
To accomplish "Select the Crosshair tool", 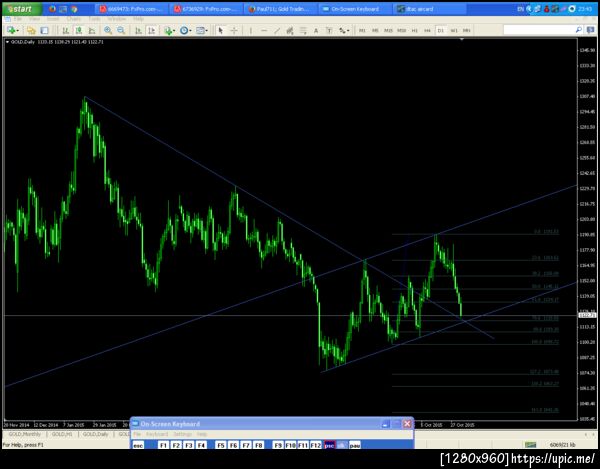I will click(234, 30).
